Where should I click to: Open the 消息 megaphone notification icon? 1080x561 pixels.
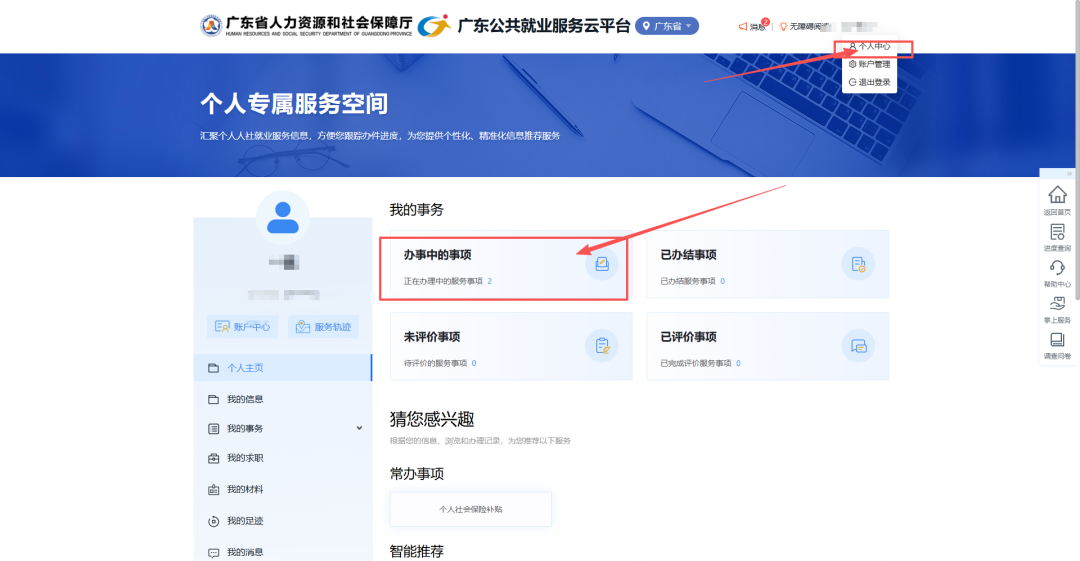pos(742,27)
